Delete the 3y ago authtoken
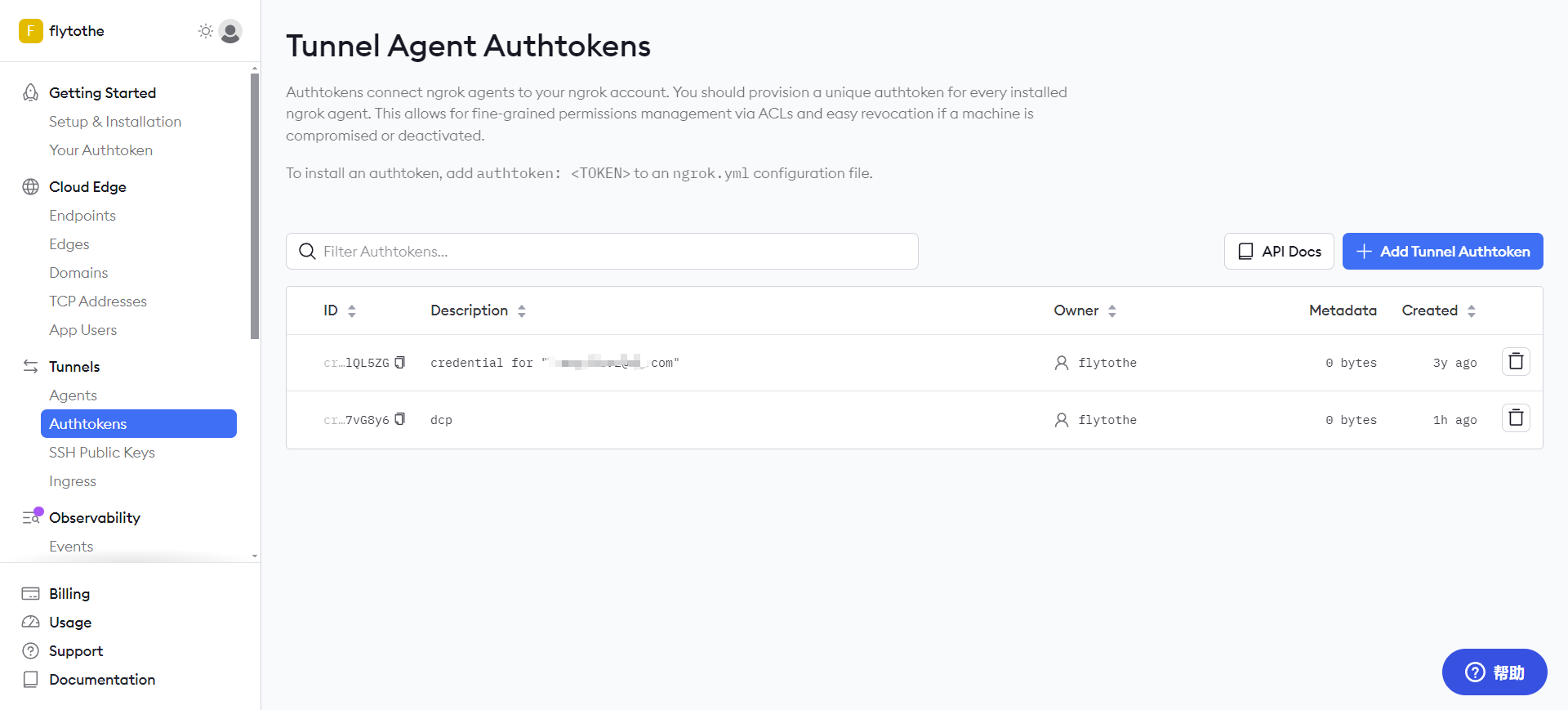The height and width of the screenshot is (710, 1568). click(x=1515, y=361)
